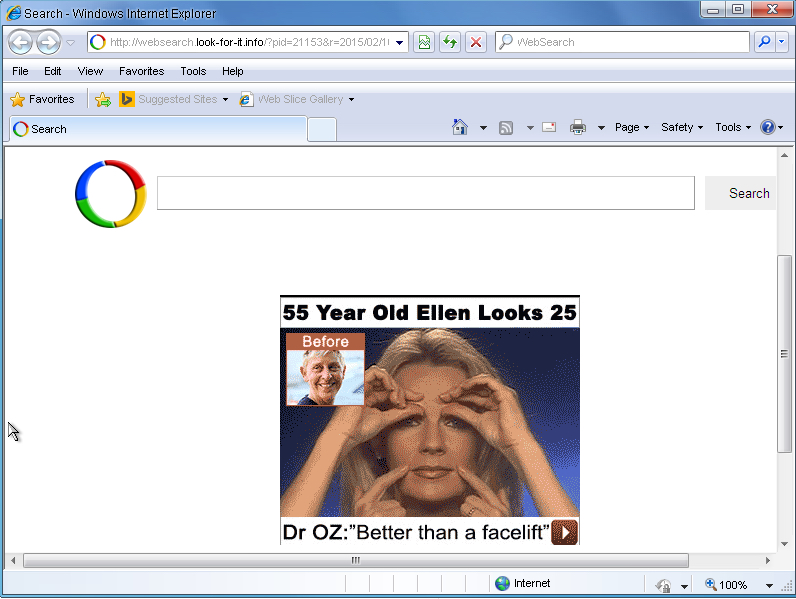
Task: Expand the Page dropdown menu
Action: 631,127
